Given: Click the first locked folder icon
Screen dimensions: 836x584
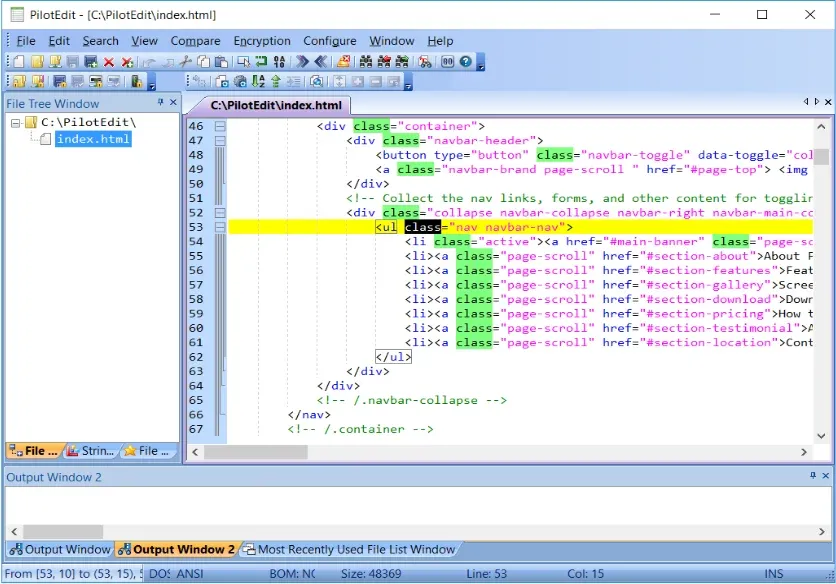Looking at the screenshot, I should coord(20,82).
